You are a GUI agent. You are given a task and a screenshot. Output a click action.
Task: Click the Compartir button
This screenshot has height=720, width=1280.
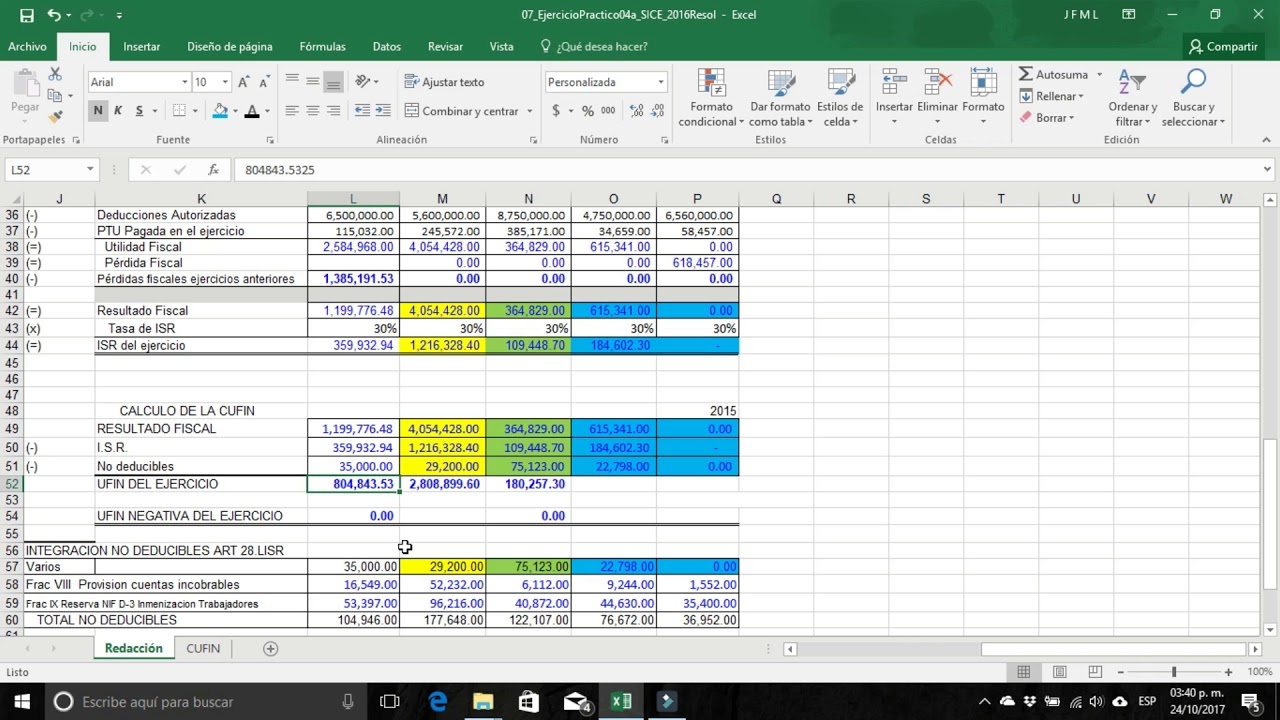tap(1223, 46)
